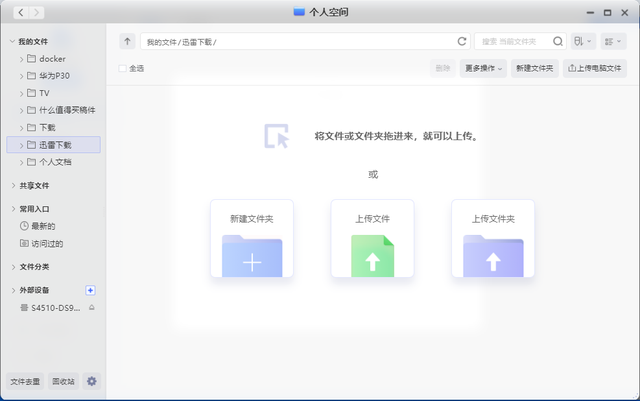This screenshot has height=401, width=640.
Task: Click the up-directory arrow button
Action: coord(127,42)
